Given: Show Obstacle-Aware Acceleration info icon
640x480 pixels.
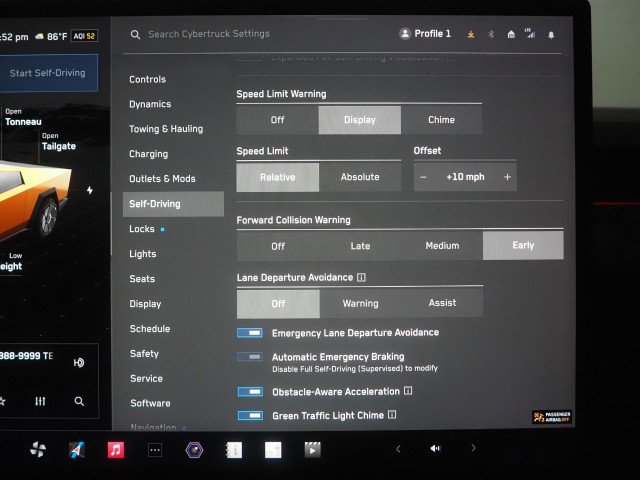Looking at the screenshot, I should (x=408, y=391).
